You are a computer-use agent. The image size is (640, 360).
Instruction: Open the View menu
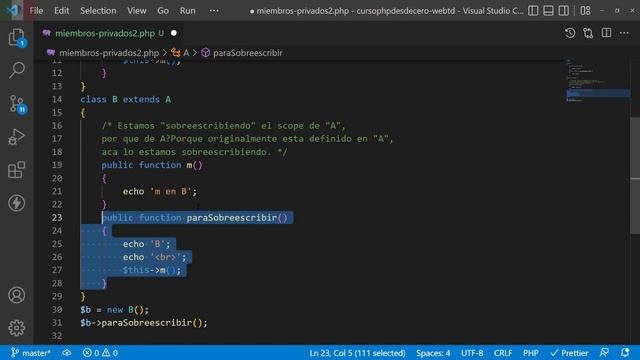pyautogui.click(x=137, y=11)
